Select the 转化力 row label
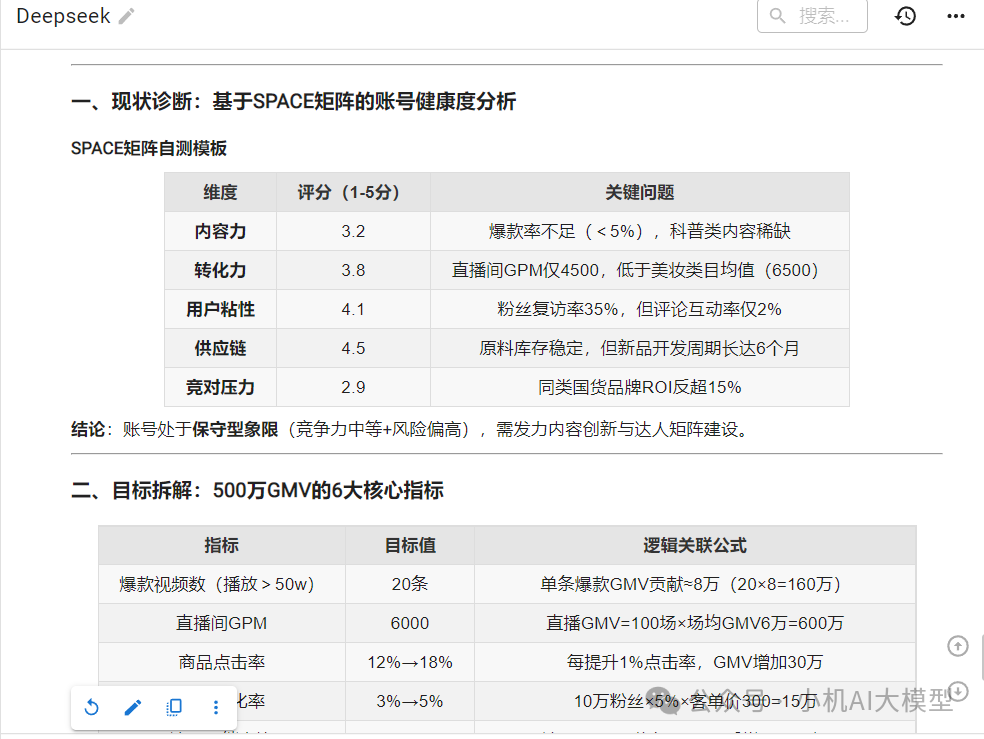Screen dimensions: 984x739 (220, 270)
